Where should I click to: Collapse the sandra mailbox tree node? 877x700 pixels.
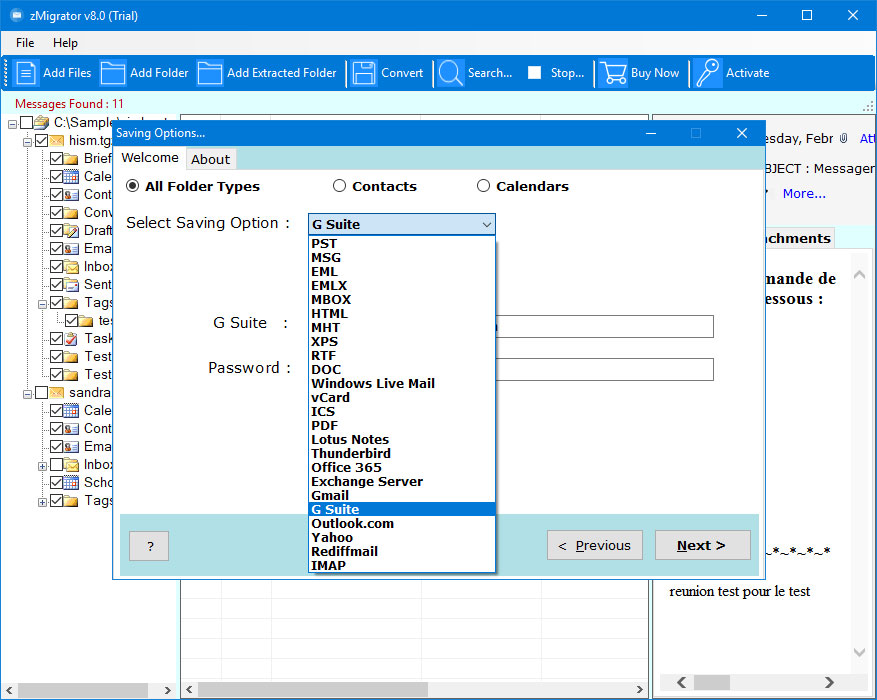(27, 394)
